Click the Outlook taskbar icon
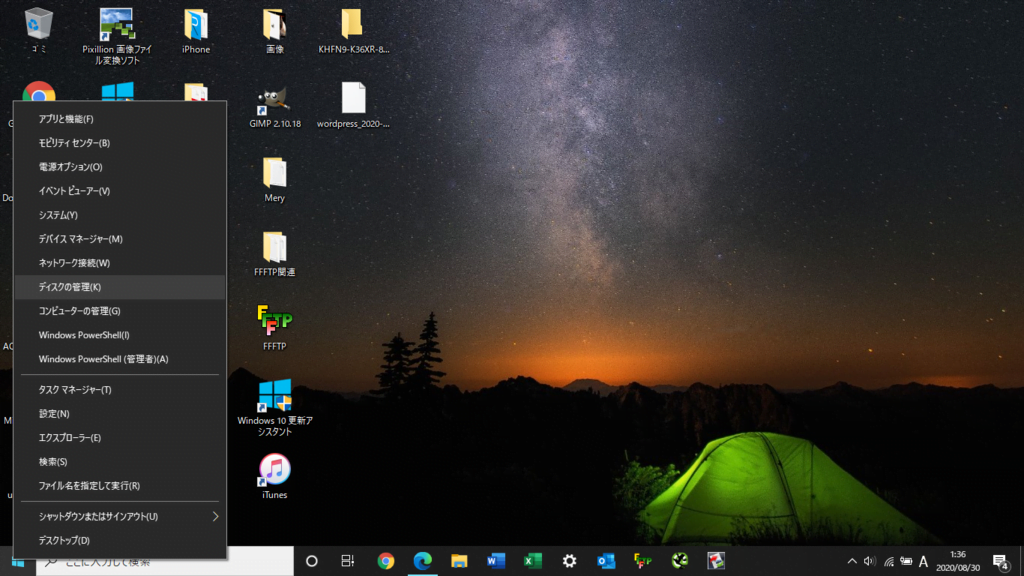Screen dimensions: 1024x576 coord(606,561)
